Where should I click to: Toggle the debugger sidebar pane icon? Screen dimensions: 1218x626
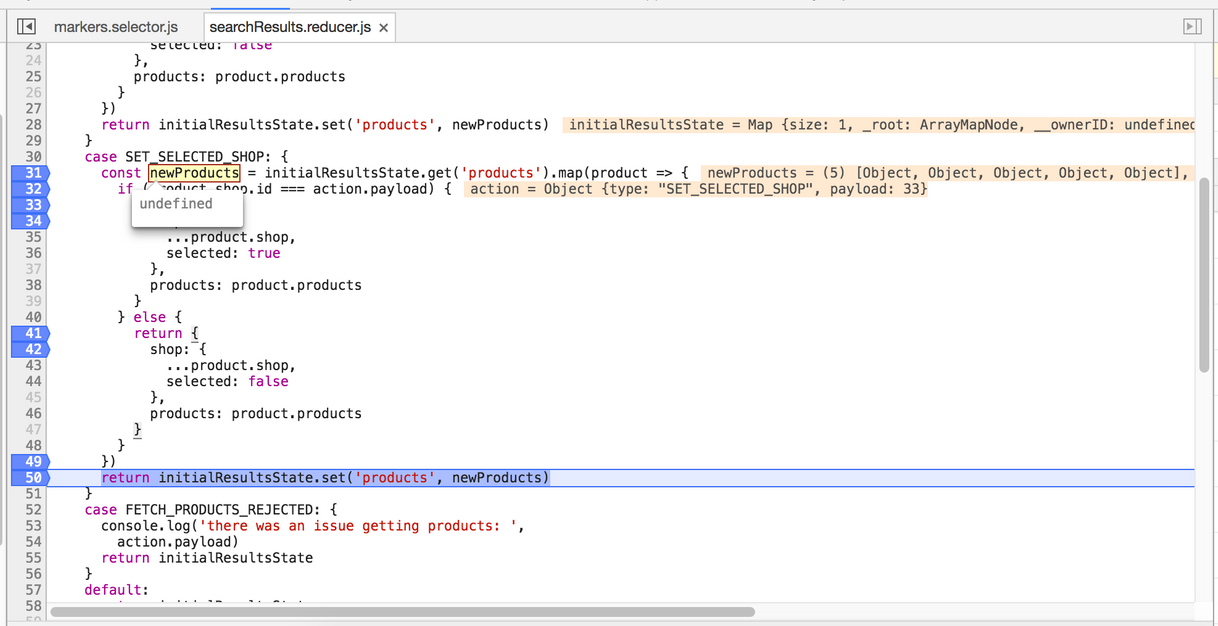tap(1192, 27)
